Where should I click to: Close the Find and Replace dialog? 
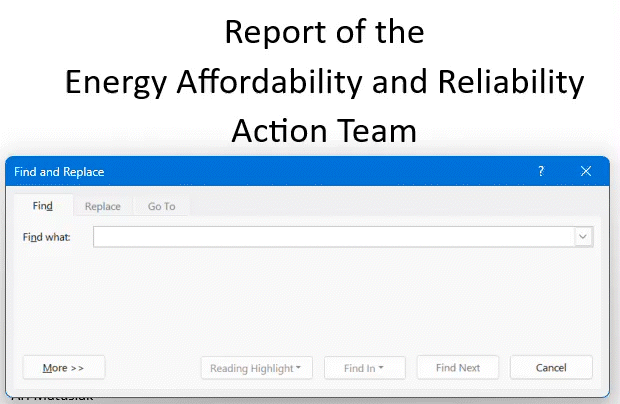tap(586, 171)
